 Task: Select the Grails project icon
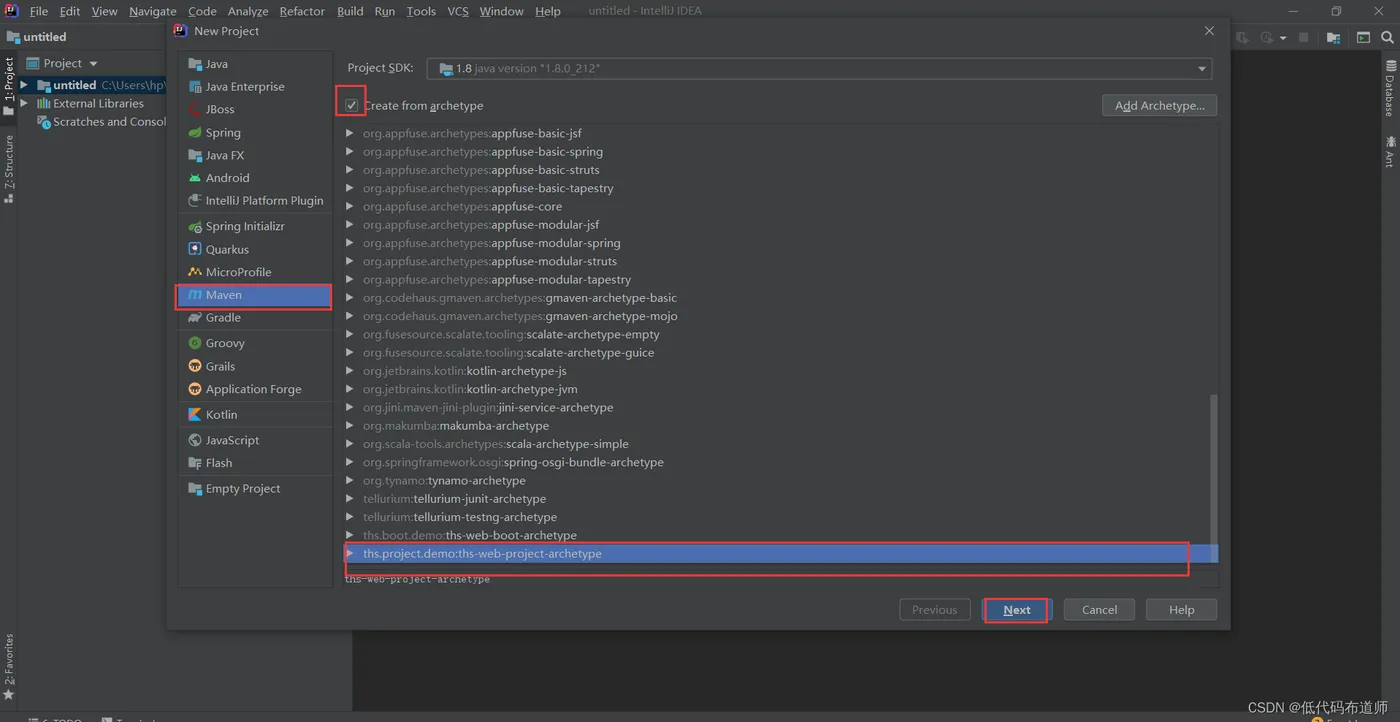pos(195,366)
